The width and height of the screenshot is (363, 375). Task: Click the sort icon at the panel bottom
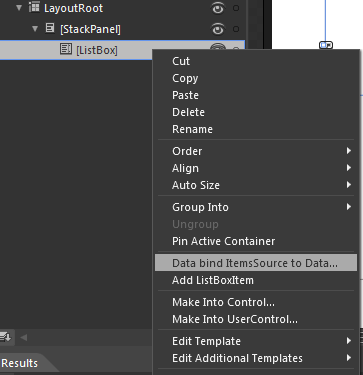pos(5,337)
